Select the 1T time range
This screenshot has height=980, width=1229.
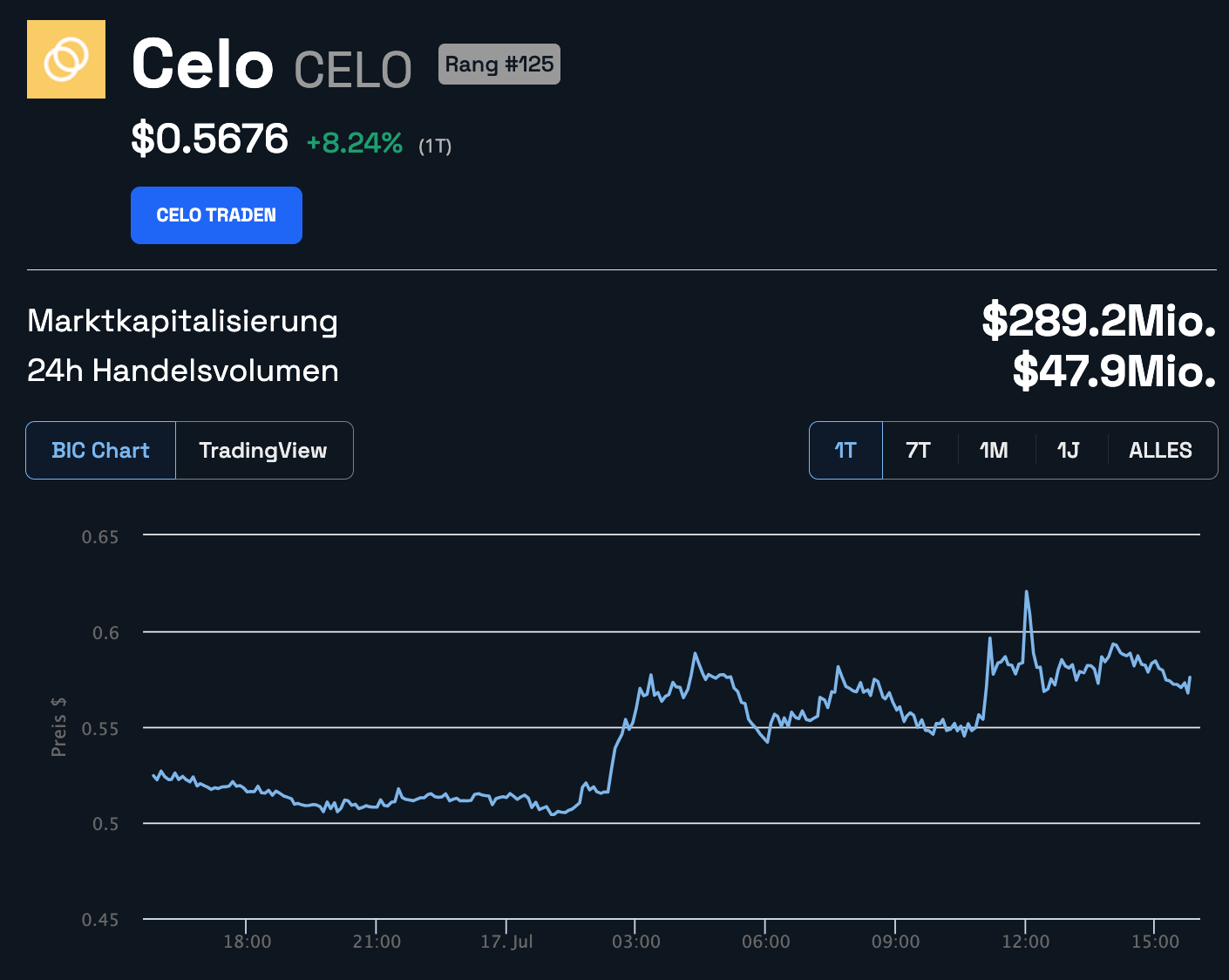click(845, 451)
